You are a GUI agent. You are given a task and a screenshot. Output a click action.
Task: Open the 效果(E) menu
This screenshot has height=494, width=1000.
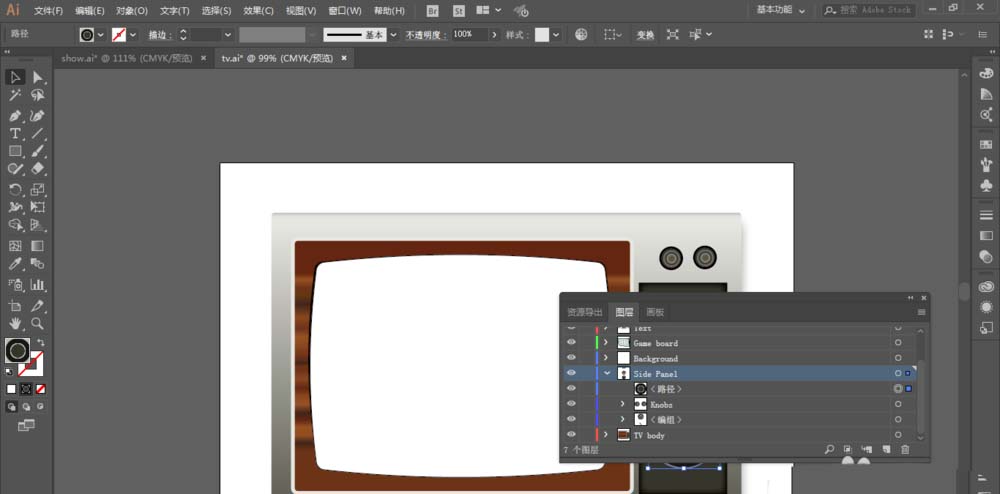pyautogui.click(x=258, y=11)
